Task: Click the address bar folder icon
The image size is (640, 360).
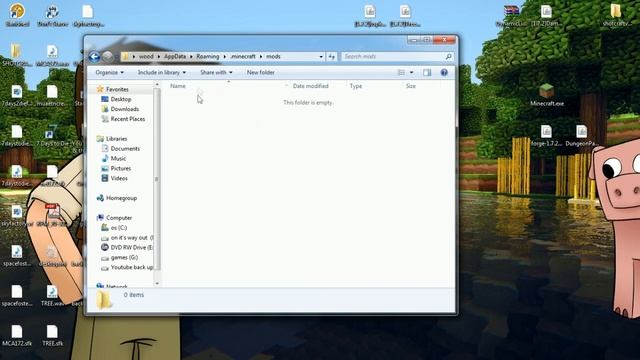Action: (125, 56)
